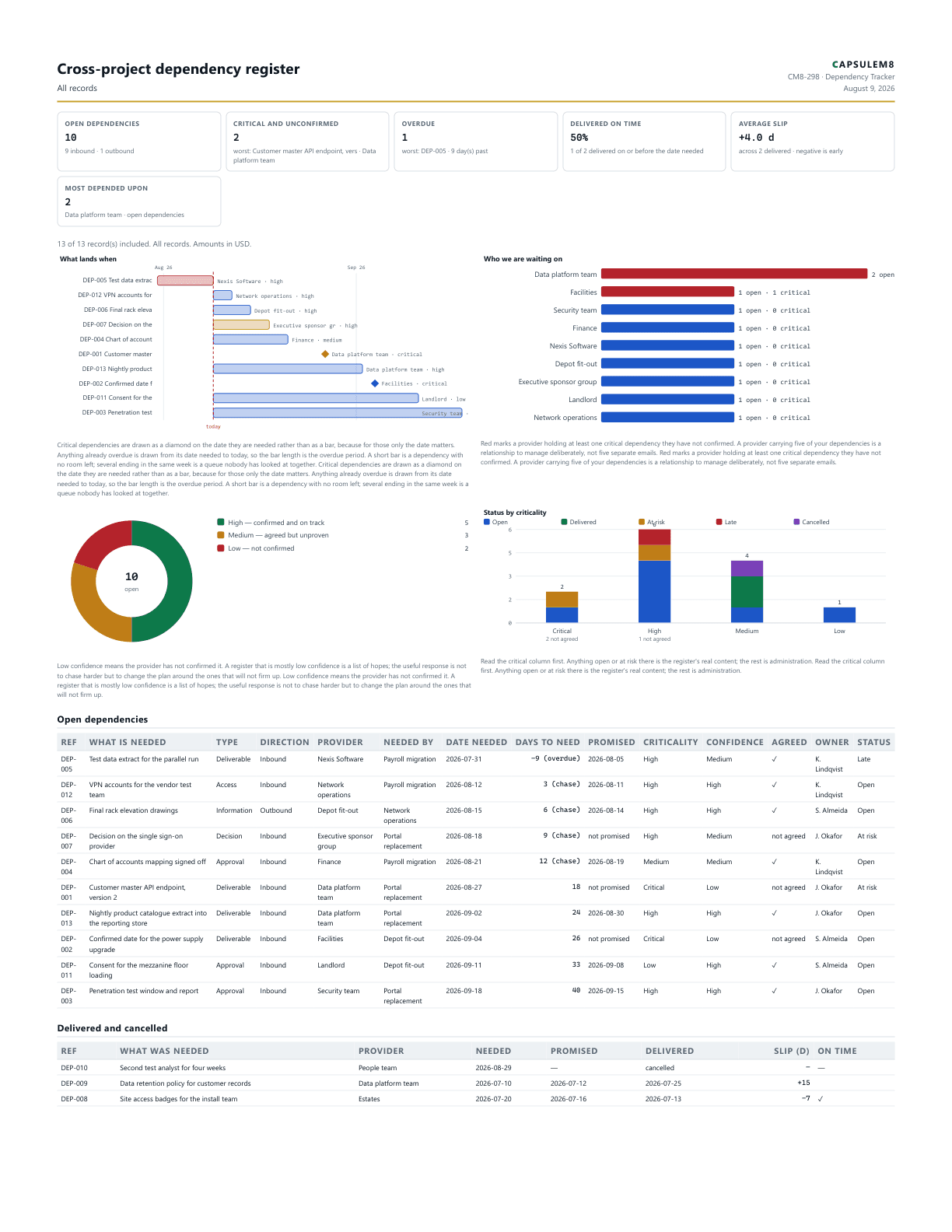The image size is (952, 1232).
Task: Sort by the Criticality column header
Action: (670, 742)
